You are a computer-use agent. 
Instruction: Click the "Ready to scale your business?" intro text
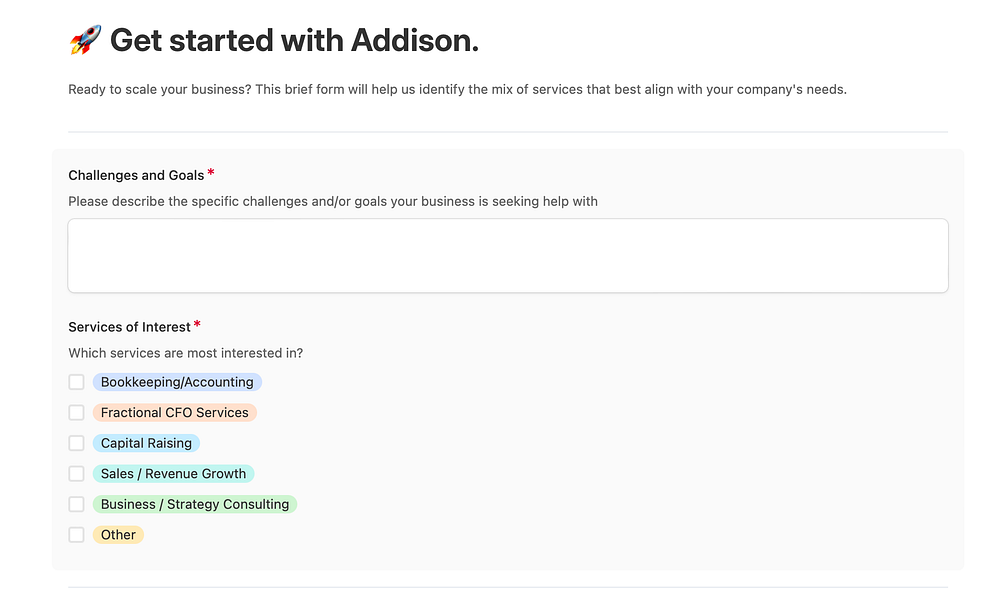457,90
